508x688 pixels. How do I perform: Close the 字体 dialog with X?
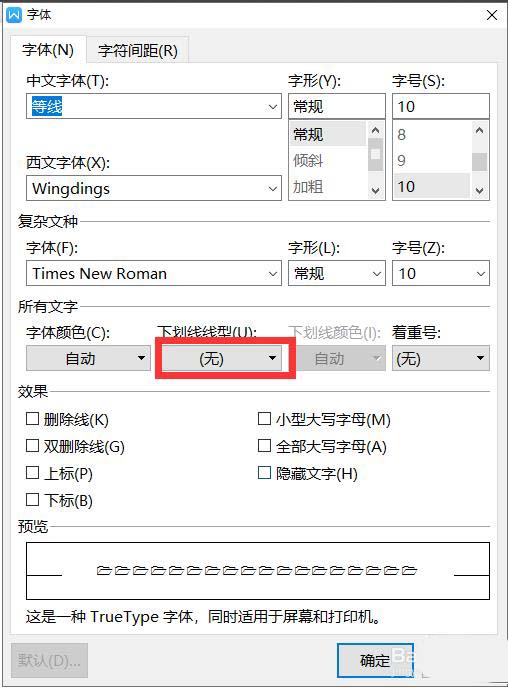tap(491, 15)
